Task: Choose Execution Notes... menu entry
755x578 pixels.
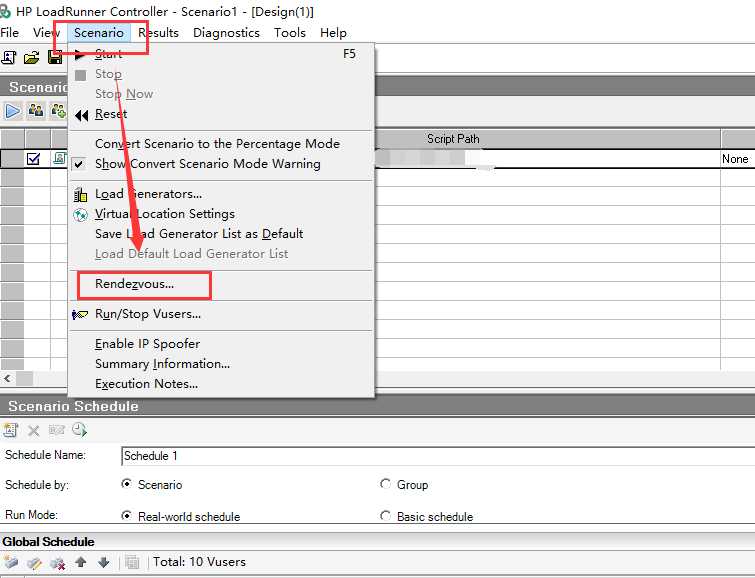Action: click(x=221, y=384)
